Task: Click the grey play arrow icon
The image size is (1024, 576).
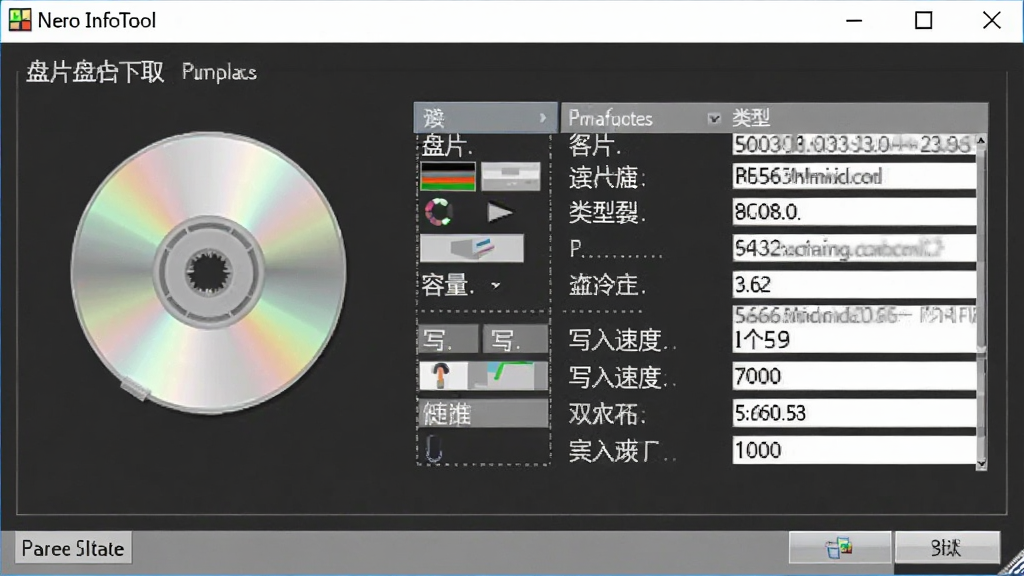Action: [x=500, y=212]
